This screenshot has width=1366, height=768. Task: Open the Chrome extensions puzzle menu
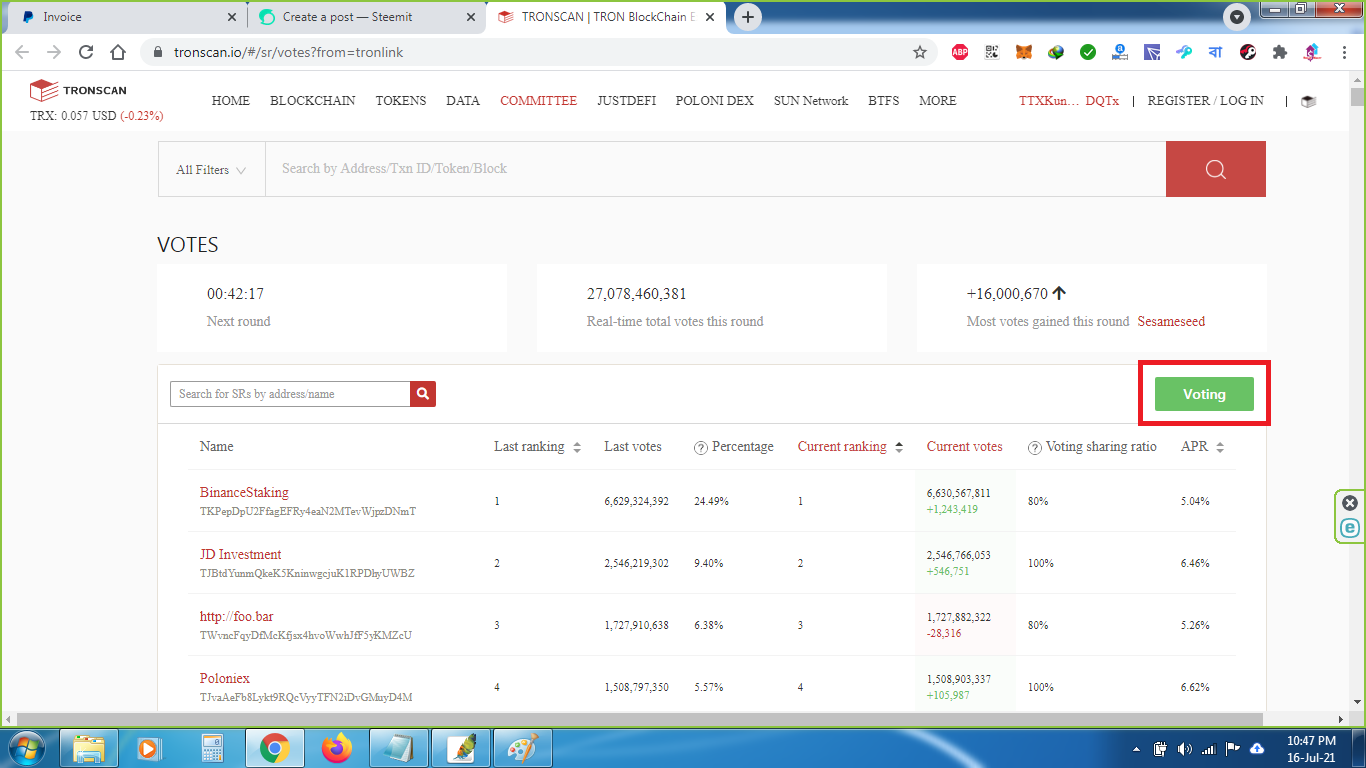tap(1280, 52)
